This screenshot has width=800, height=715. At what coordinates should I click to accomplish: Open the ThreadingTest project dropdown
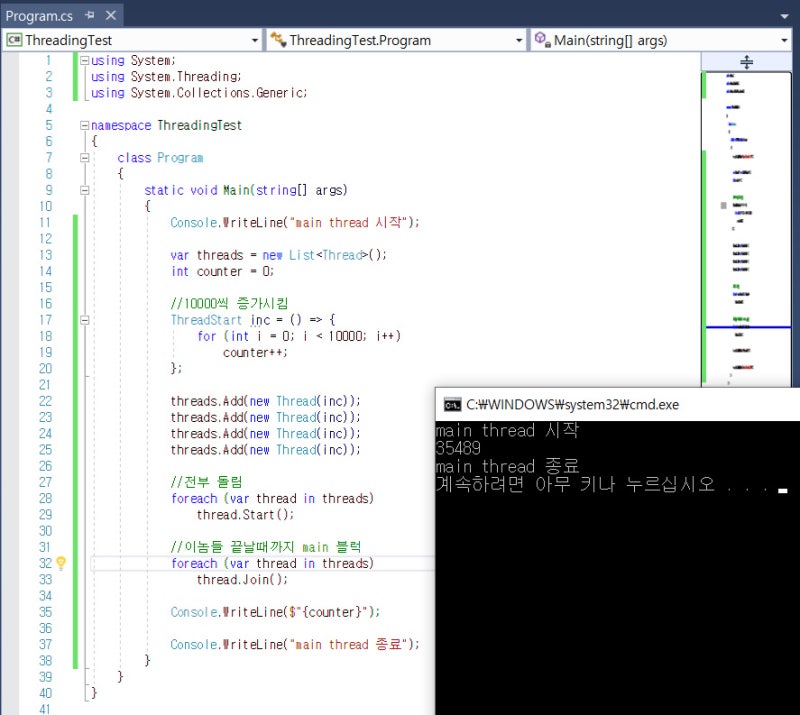(255, 40)
